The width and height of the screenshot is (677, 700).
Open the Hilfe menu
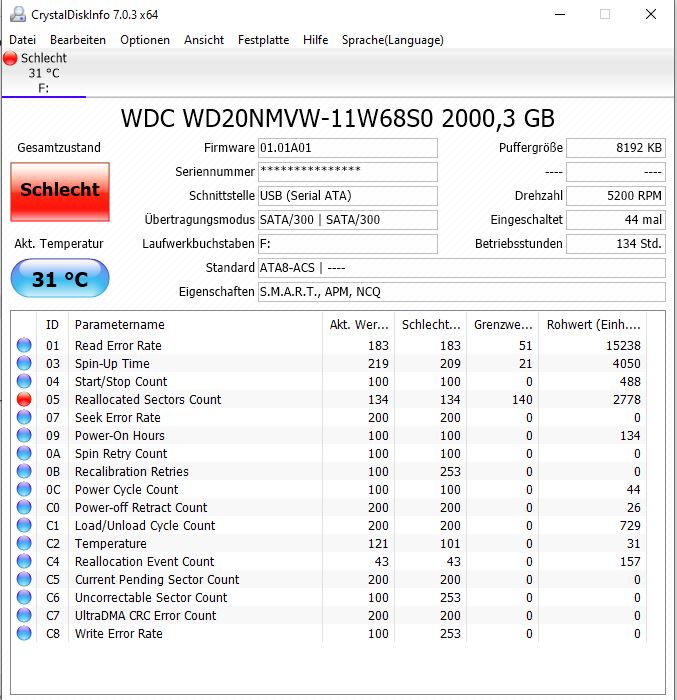[315, 40]
